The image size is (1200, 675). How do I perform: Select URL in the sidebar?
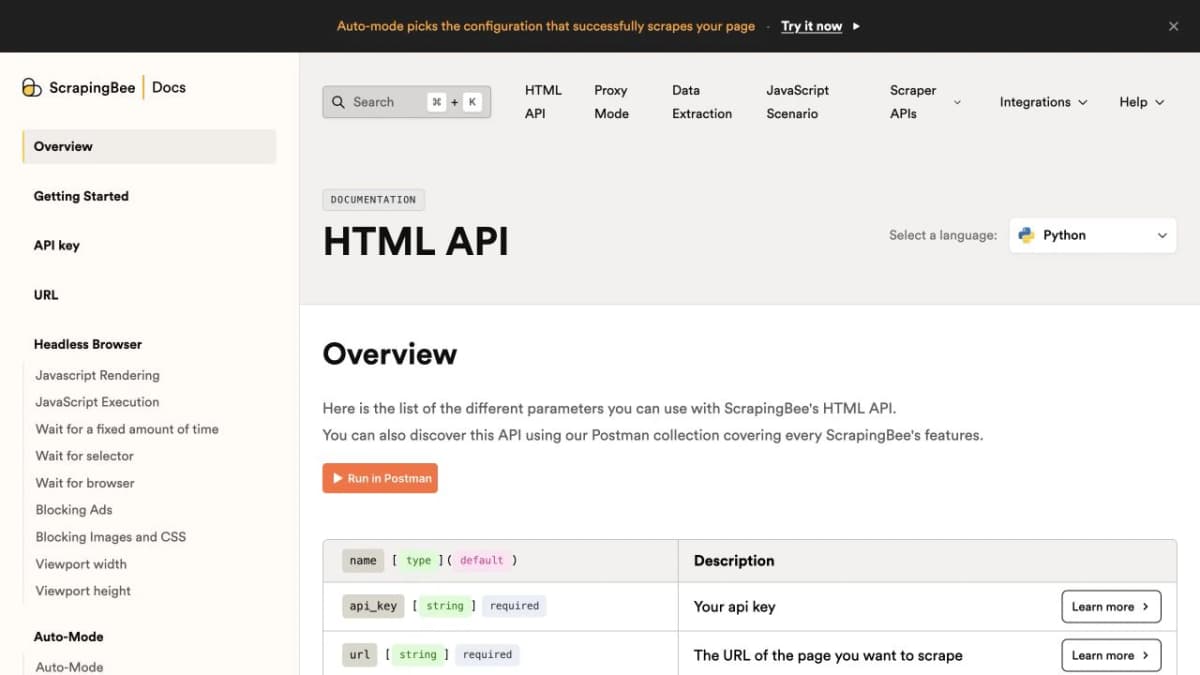46,295
